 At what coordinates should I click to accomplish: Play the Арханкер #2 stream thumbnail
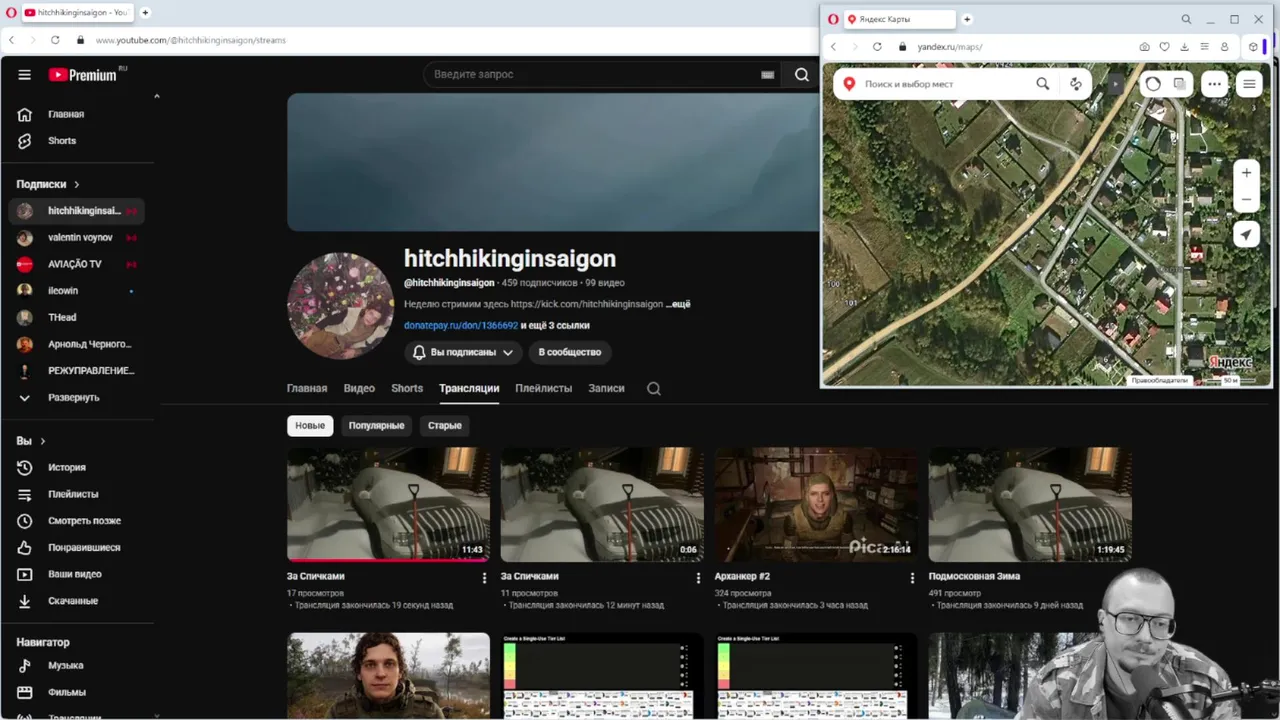click(x=815, y=504)
